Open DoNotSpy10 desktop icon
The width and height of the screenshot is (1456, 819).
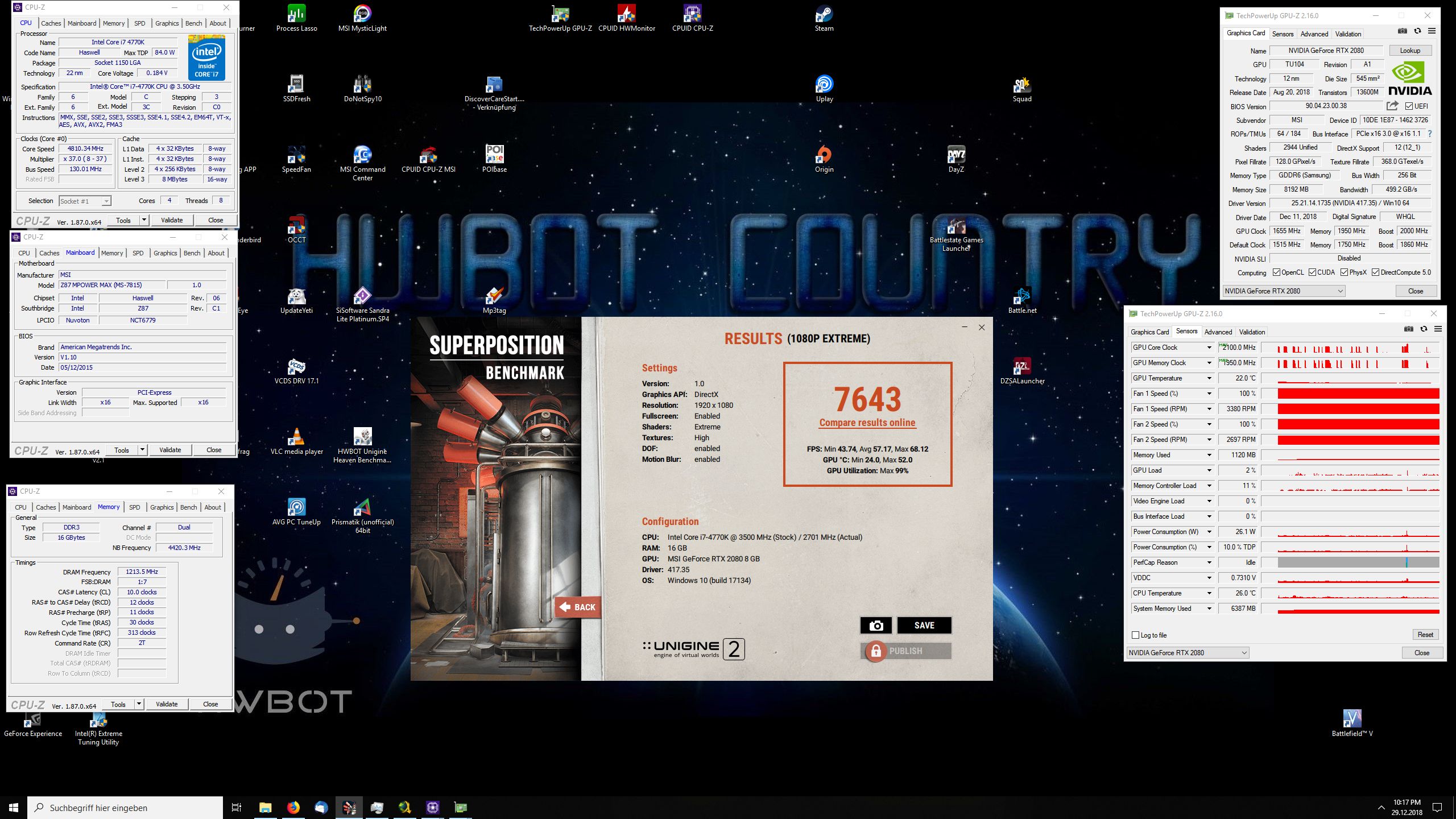[x=362, y=88]
